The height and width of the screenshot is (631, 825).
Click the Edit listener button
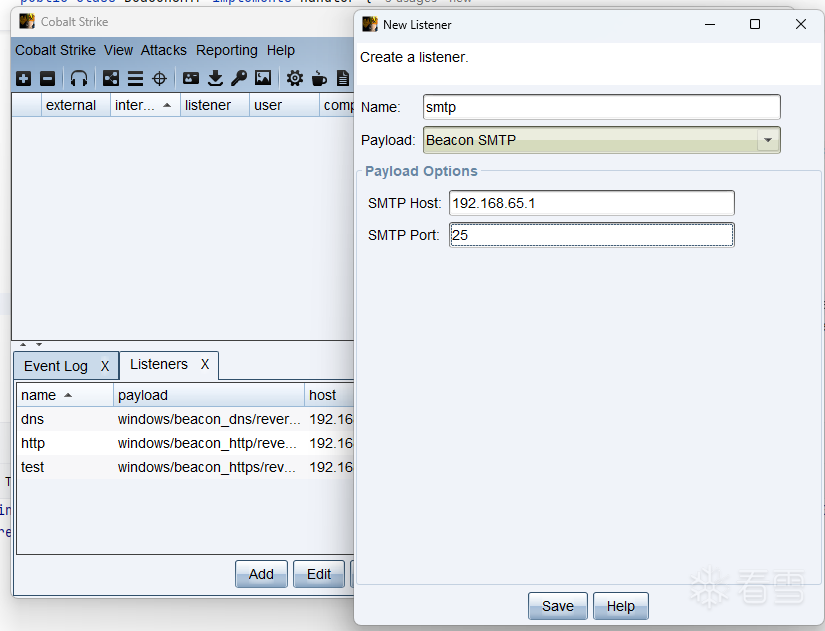click(x=319, y=574)
